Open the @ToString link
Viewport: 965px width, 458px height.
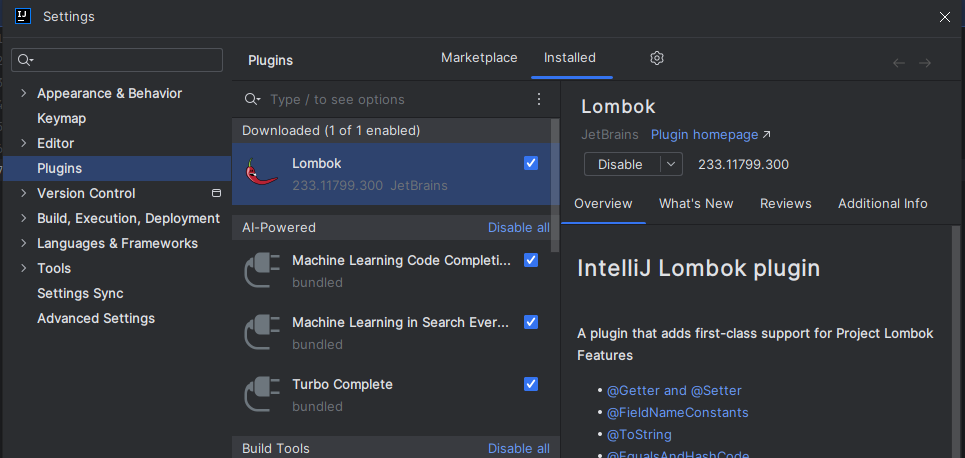[639, 435]
